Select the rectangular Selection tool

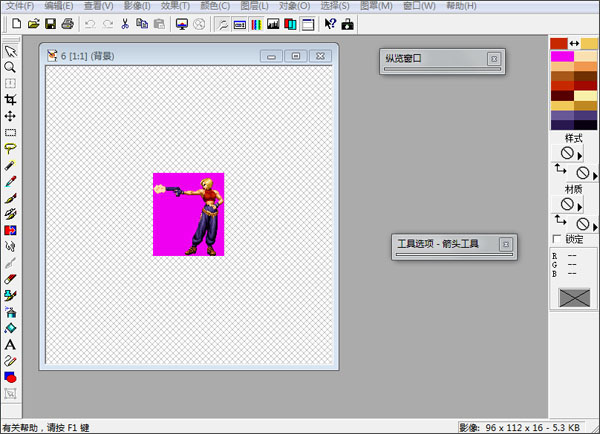click(x=10, y=132)
